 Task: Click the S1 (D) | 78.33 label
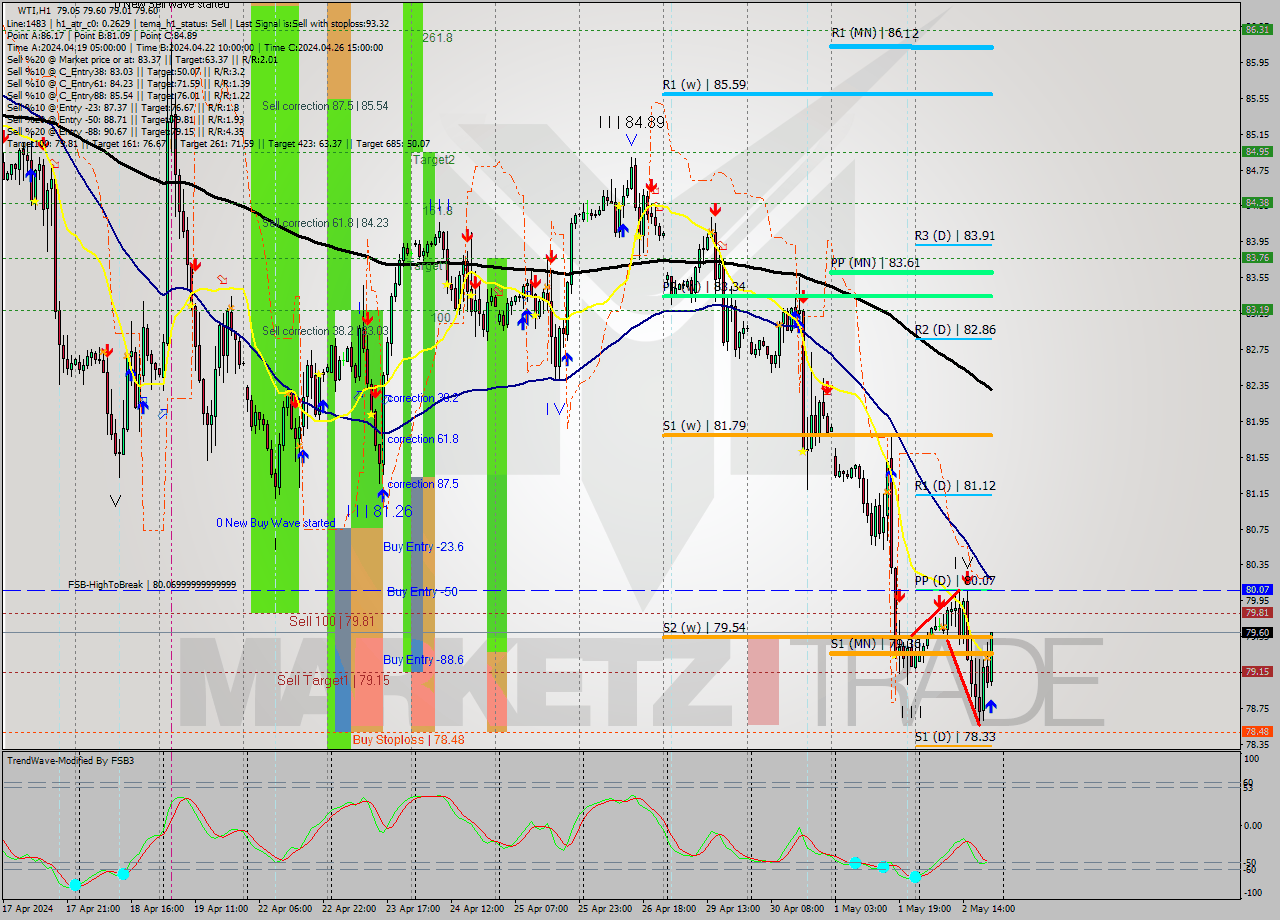tap(955, 737)
